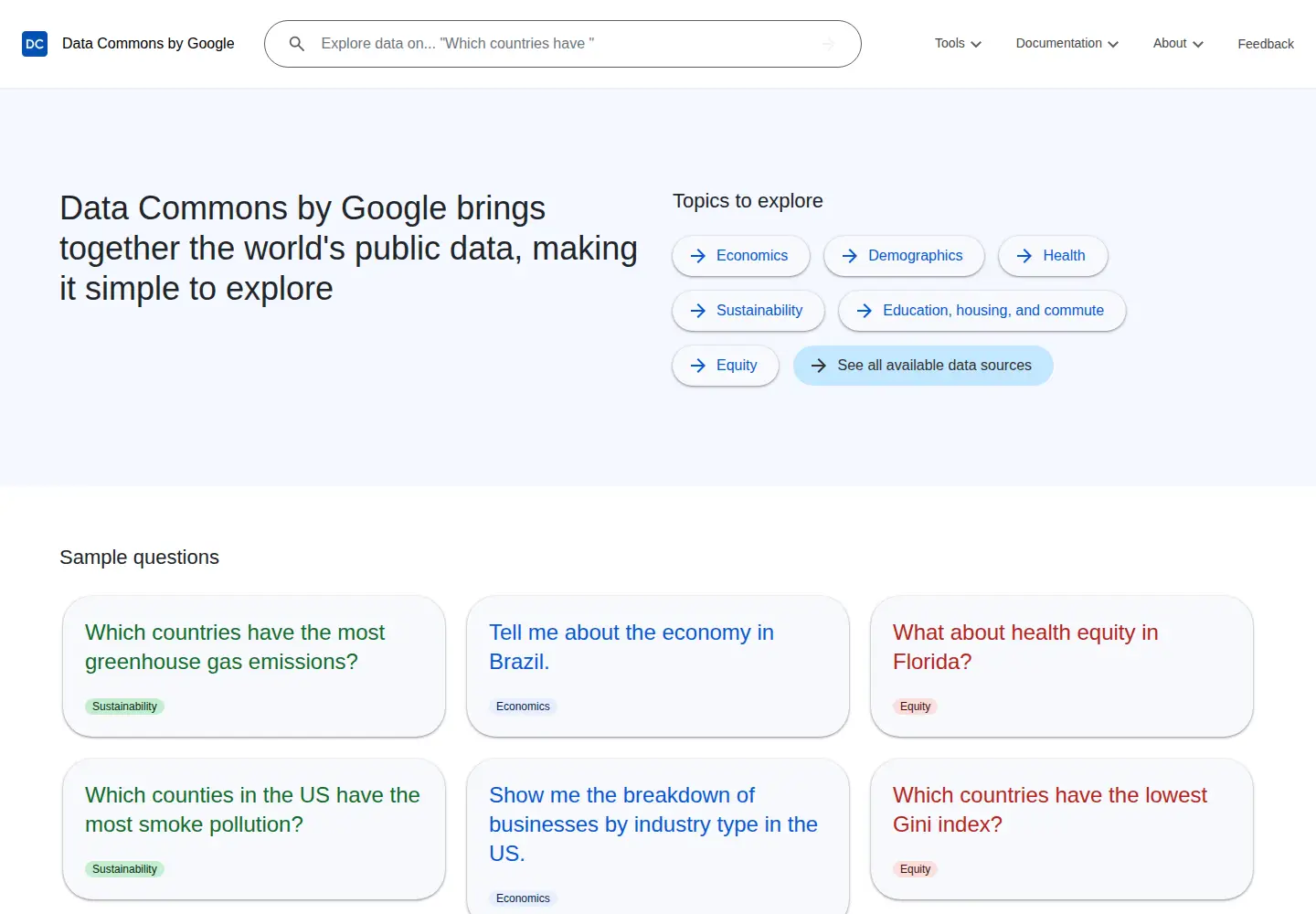
Task: Click the arrow icon on Health chip
Action: 1024,256
